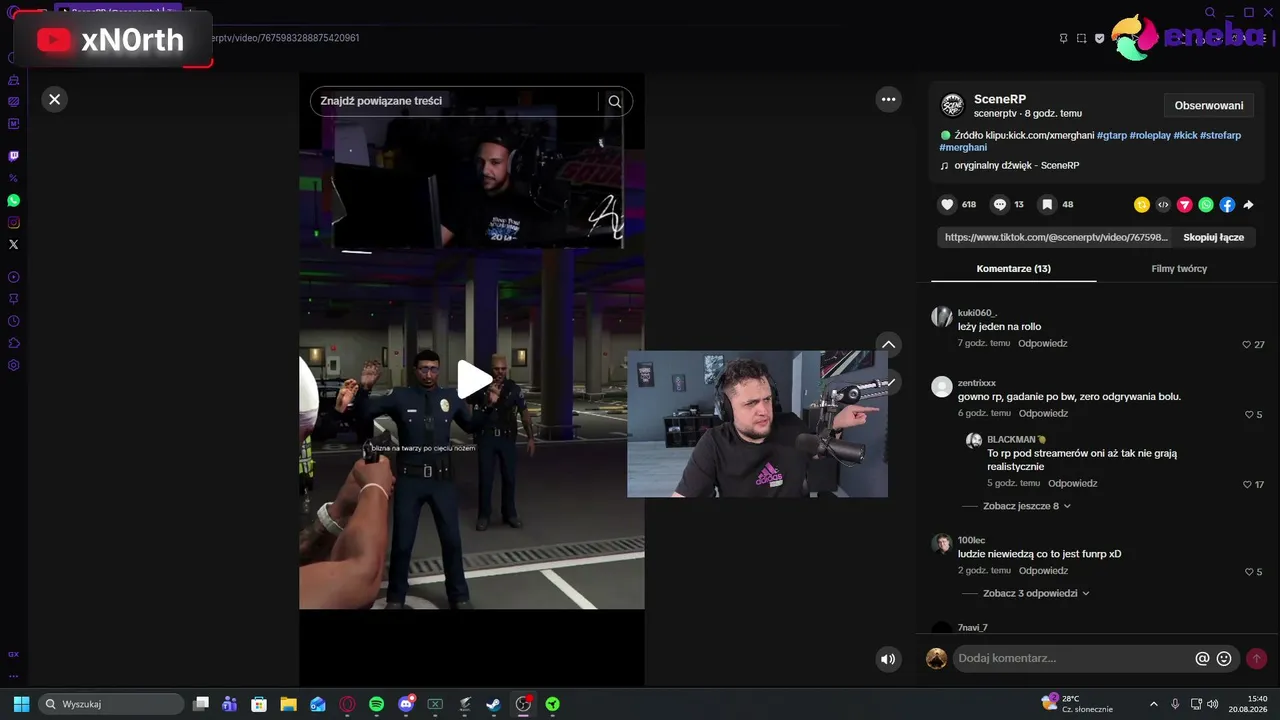Reply to kuki060_ comment
This screenshot has width=1280, height=720.
[1043, 343]
